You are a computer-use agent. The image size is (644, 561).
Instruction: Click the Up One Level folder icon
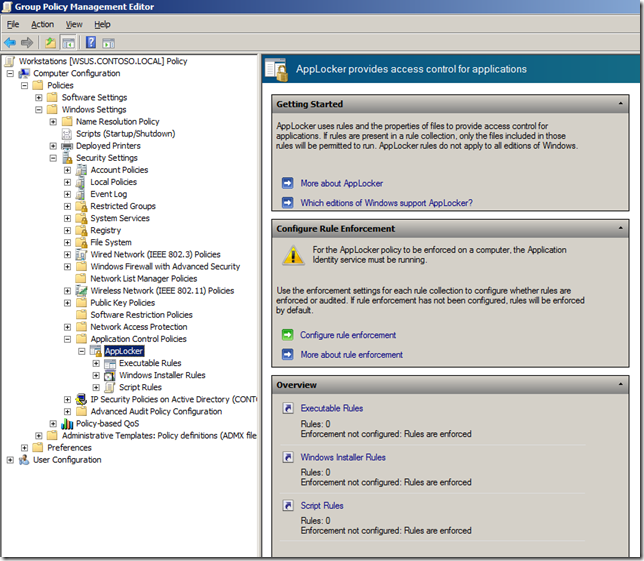click(50, 42)
